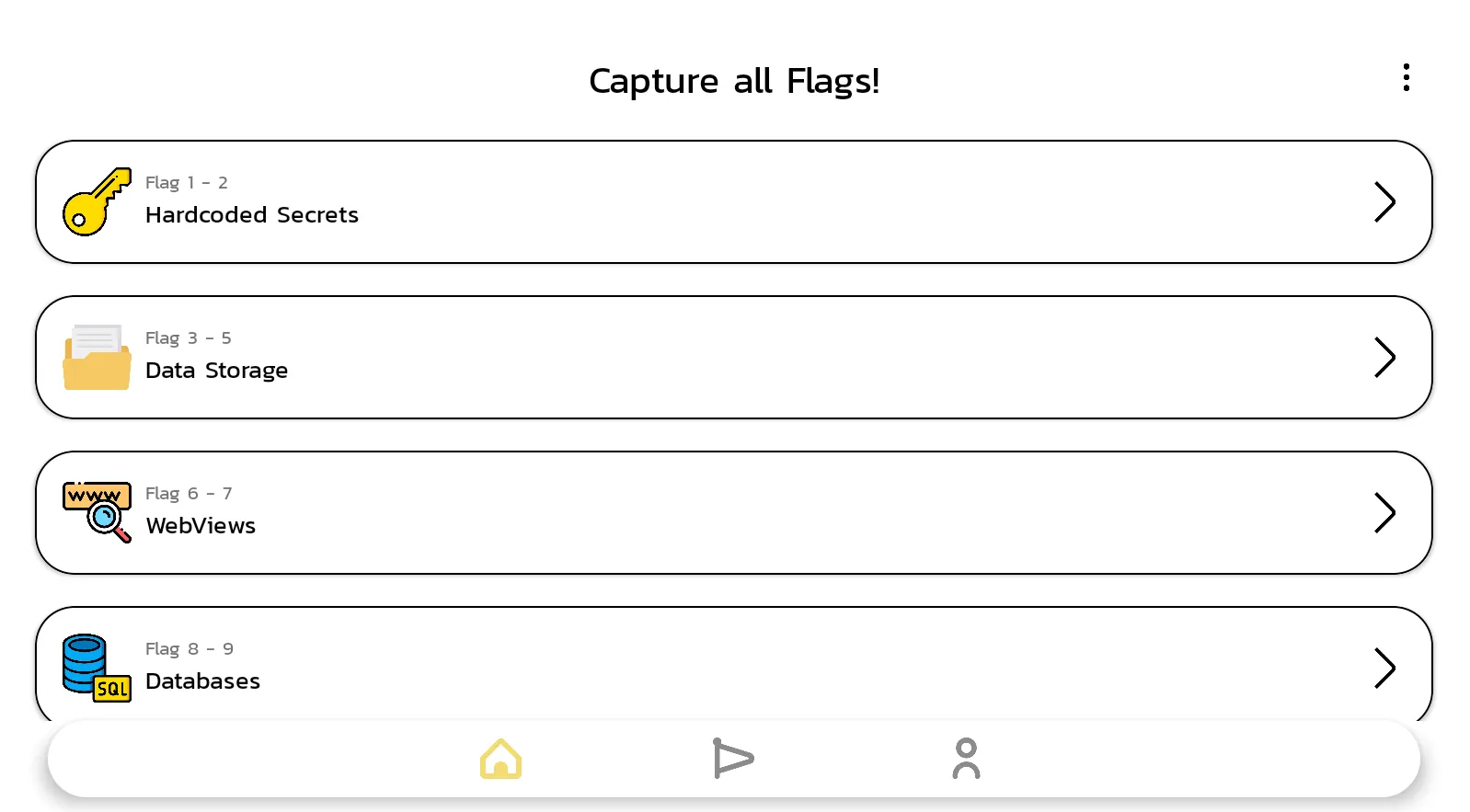Expand WebViews with the chevron arrow
The width and height of the screenshot is (1470, 812).
pyautogui.click(x=1384, y=512)
